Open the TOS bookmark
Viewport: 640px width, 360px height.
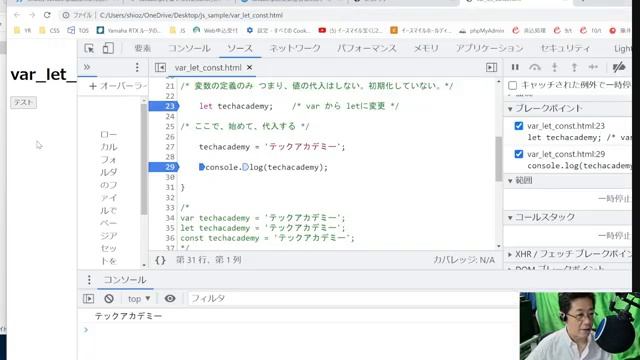point(78,31)
